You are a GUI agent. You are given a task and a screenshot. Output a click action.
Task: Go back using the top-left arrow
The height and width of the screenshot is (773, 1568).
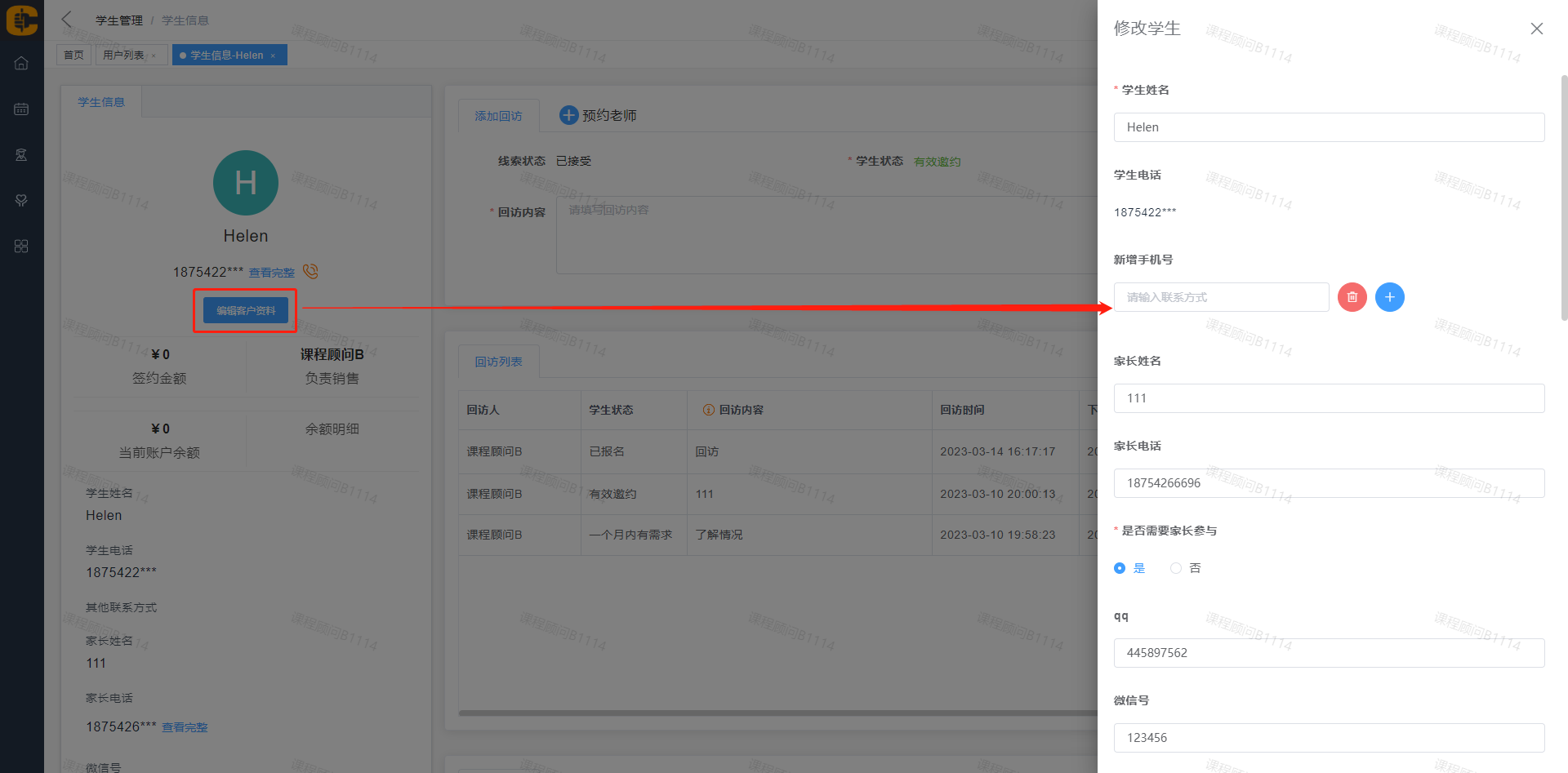67,20
